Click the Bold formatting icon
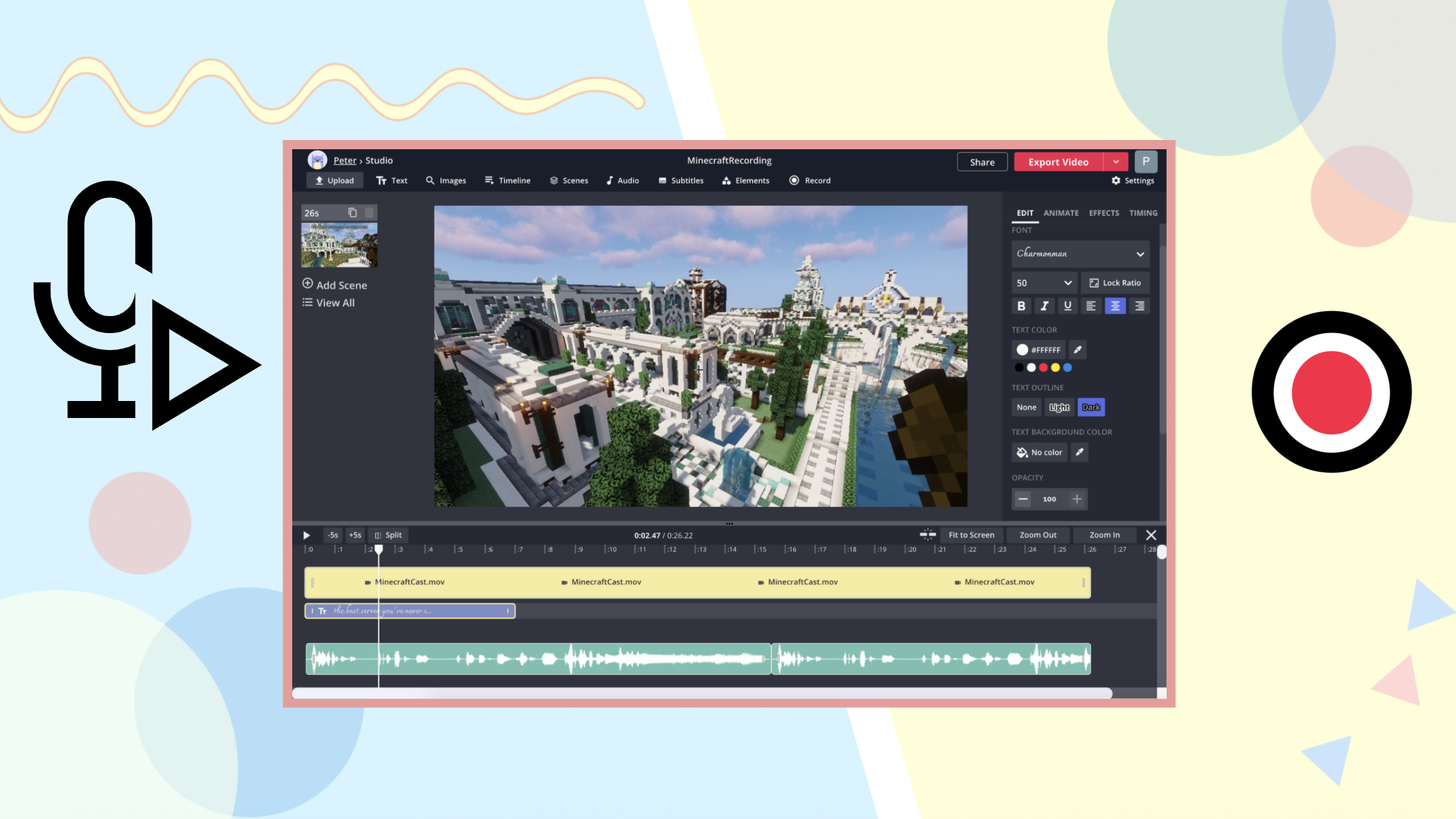1456x819 pixels. [1021, 306]
